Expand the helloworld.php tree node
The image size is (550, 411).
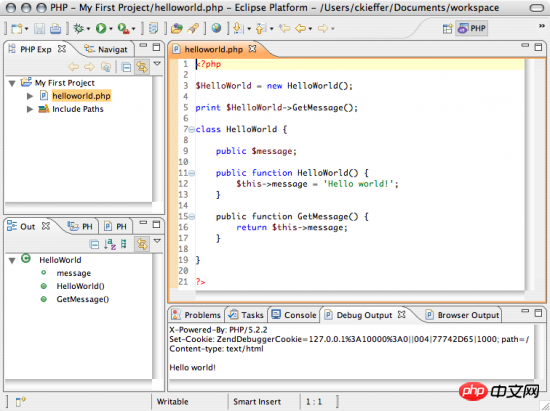[x=30, y=96]
